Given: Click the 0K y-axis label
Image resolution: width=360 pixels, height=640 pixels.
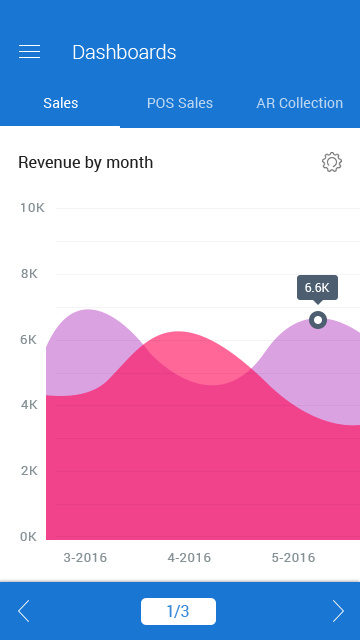Looking at the screenshot, I should (29, 537).
